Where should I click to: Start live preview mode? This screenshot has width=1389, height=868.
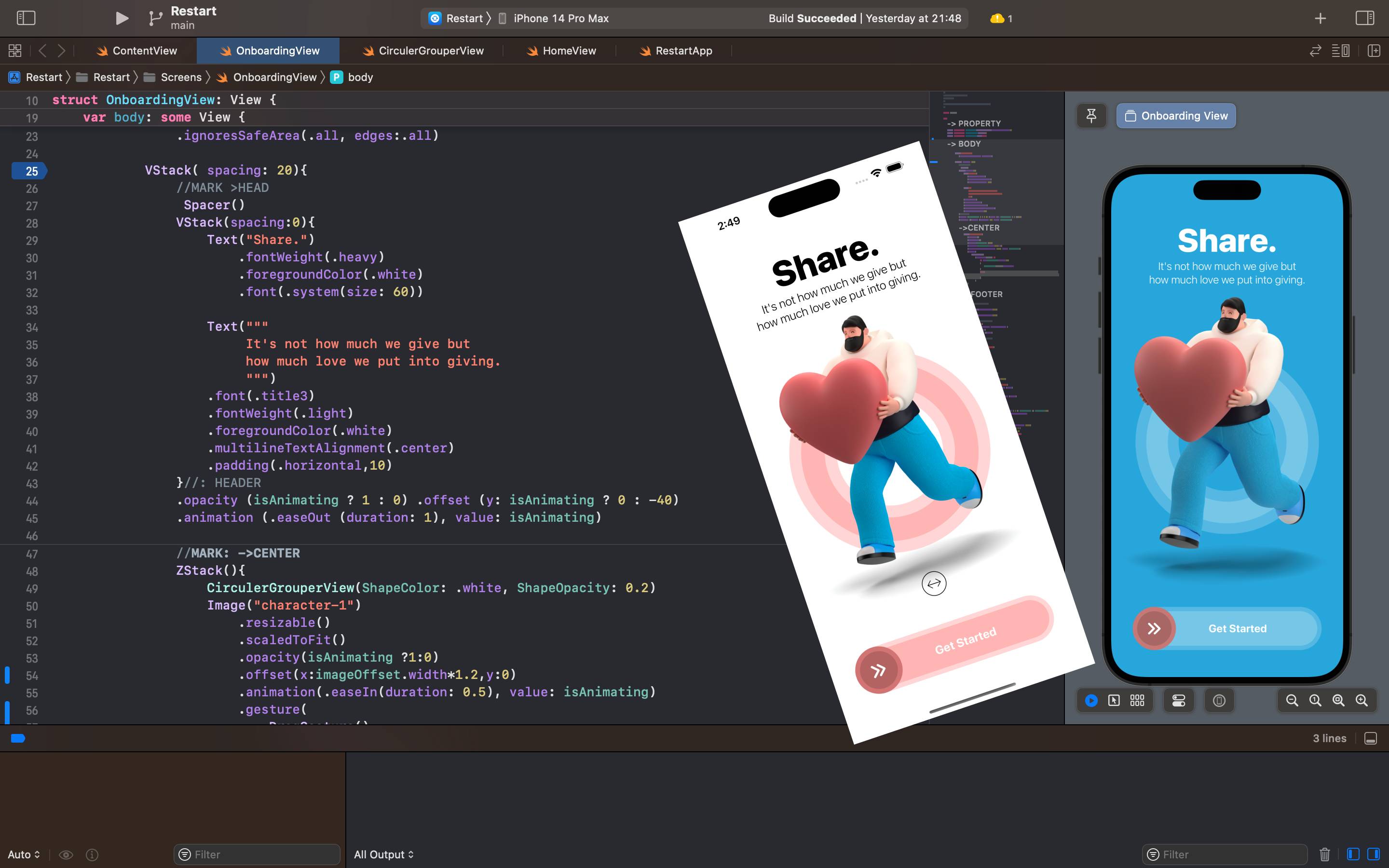pyautogui.click(x=1091, y=700)
